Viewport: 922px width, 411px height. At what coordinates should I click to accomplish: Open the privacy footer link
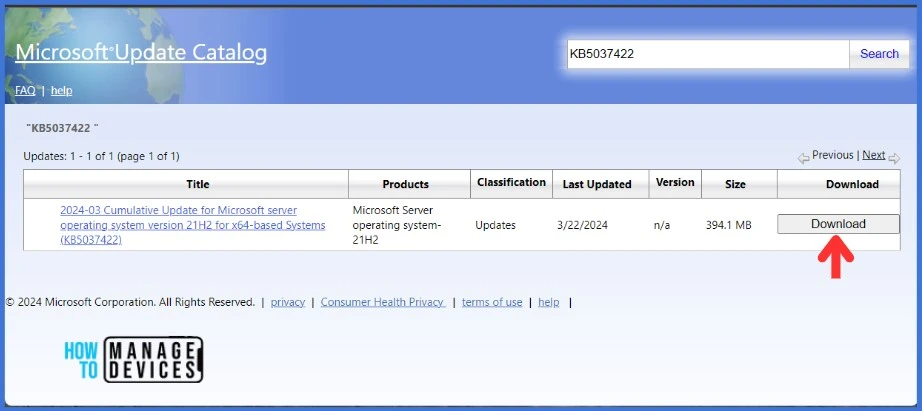point(288,302)
